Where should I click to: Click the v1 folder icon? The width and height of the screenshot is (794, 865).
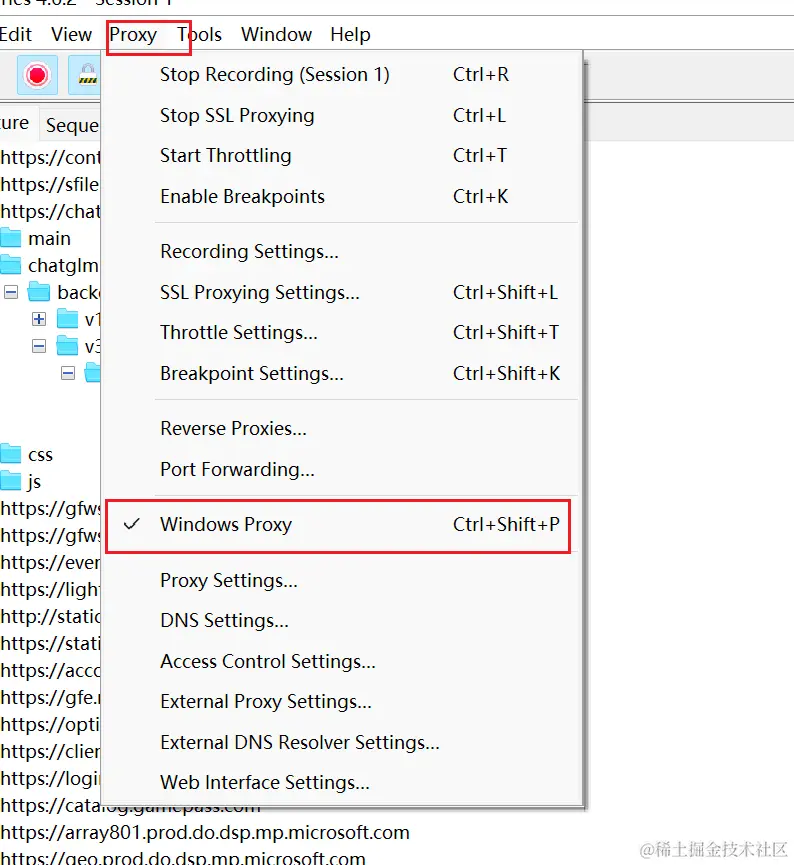tap(67, 319)
